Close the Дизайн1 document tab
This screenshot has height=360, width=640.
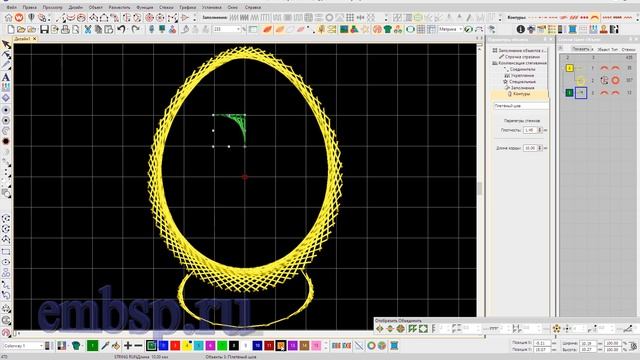click(35, 39)
